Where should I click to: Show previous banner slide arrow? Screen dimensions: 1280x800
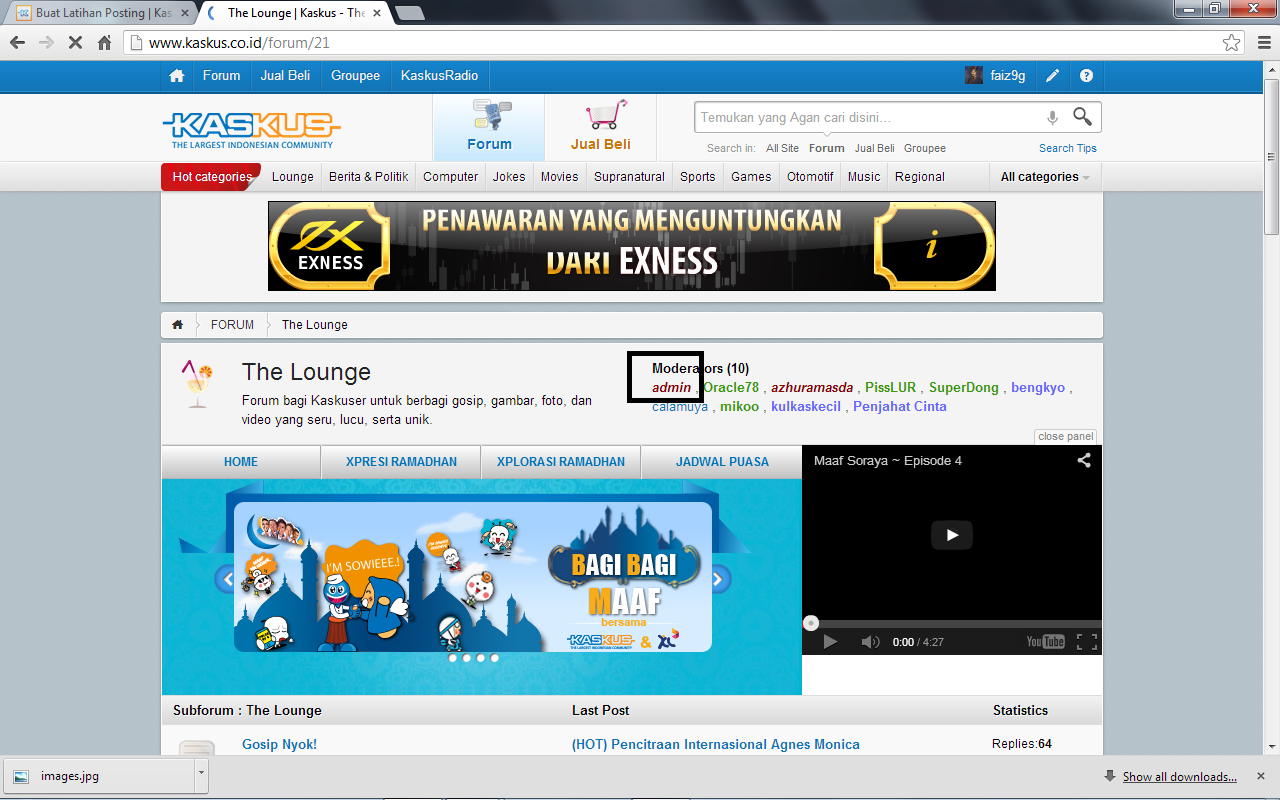(226, 579)
